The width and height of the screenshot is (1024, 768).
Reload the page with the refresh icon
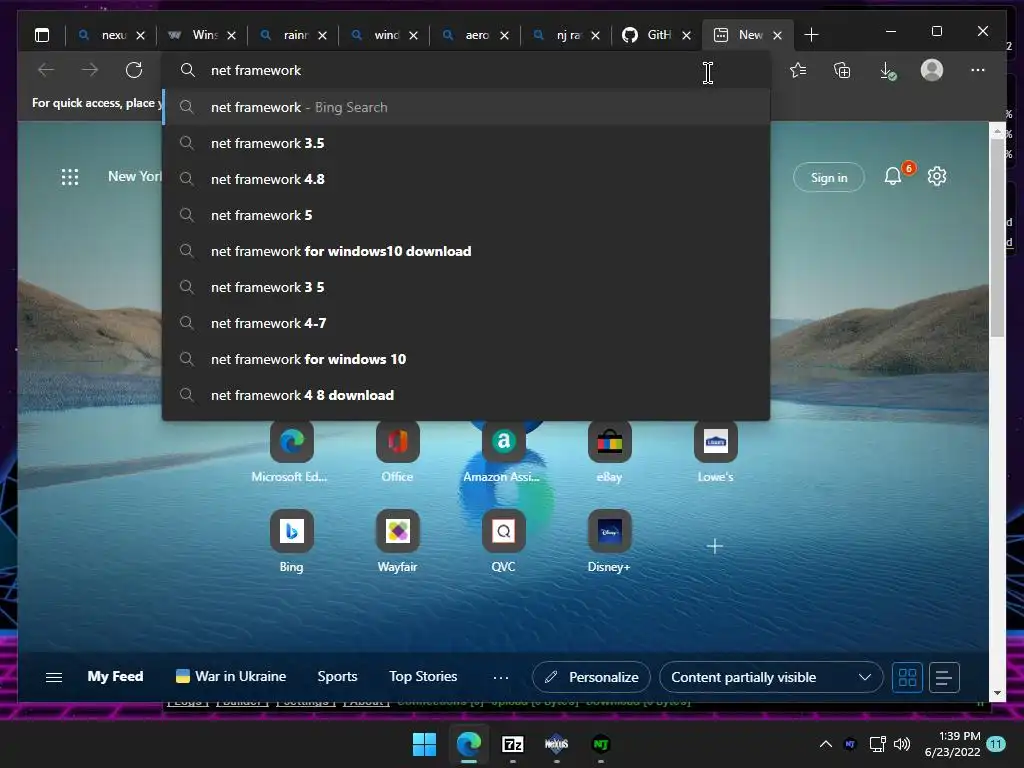[x=134, y=70]
